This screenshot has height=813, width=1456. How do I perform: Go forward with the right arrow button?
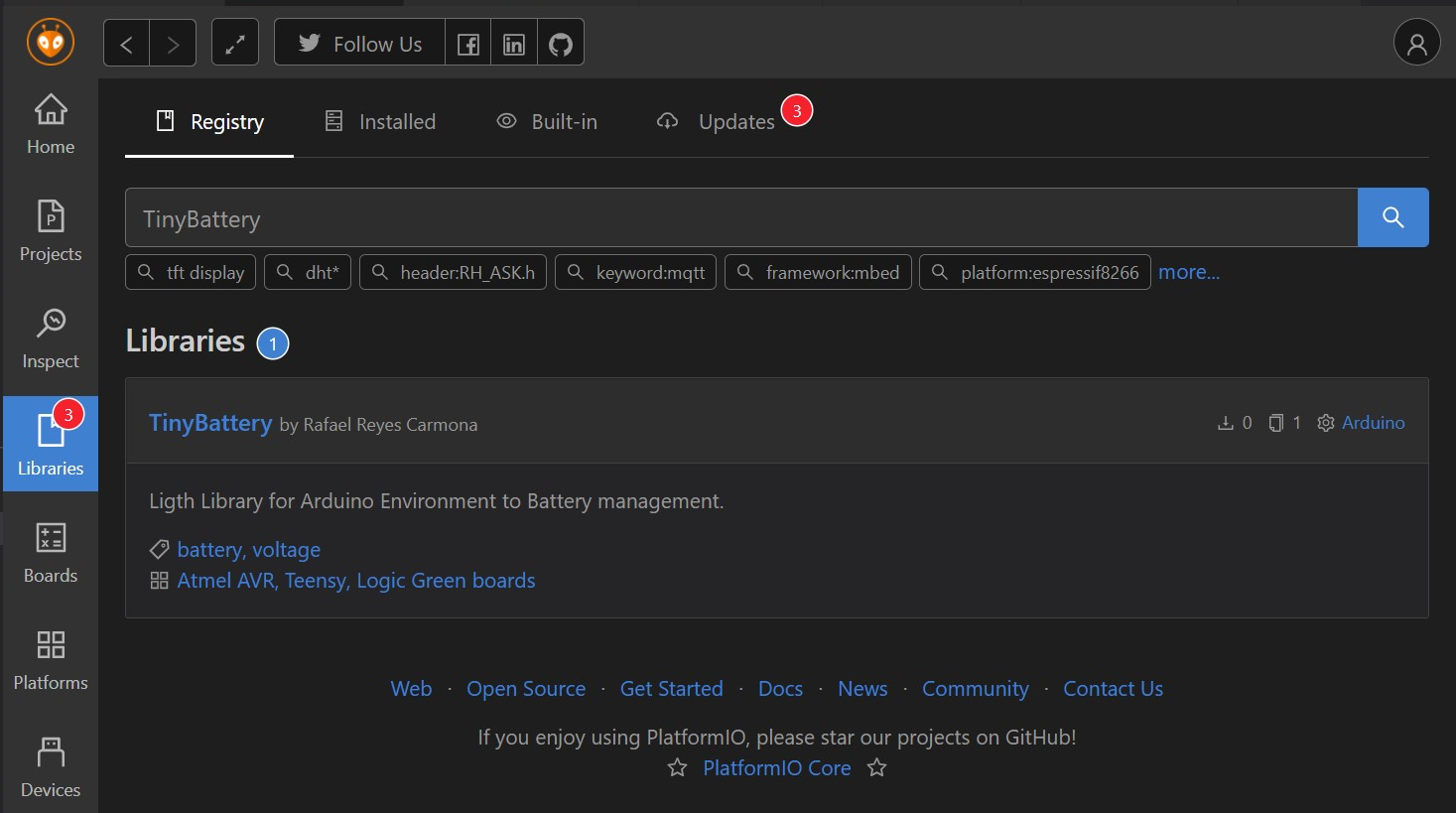click(x=173, y=44)
